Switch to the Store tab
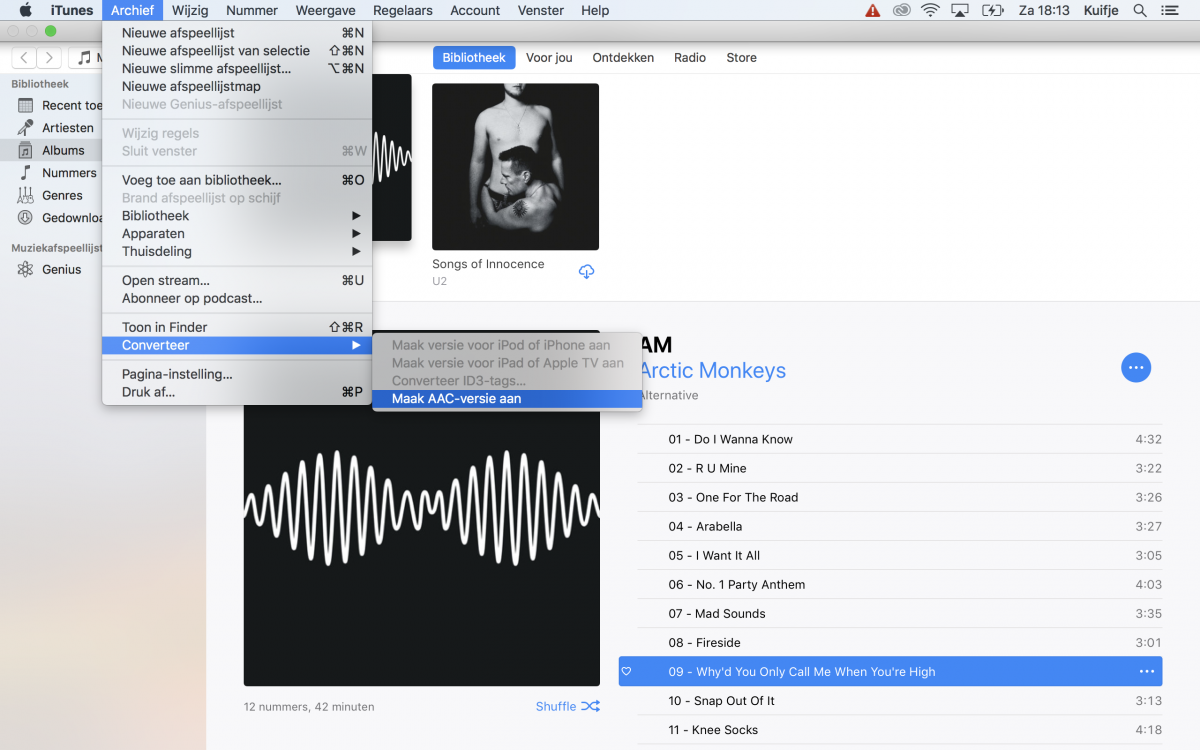This screenshot has width=1200, height=750. point(741,58)
